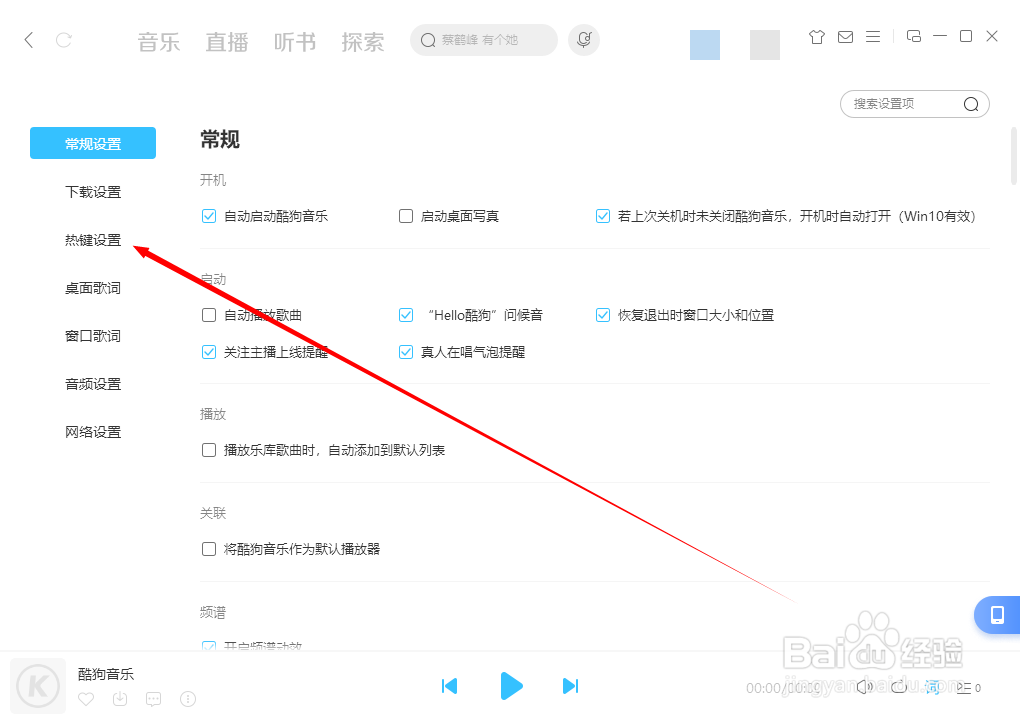The height and width of the screenshot is (720, 1020).
Task: Click the refresh icon
Action: point(64,40)
